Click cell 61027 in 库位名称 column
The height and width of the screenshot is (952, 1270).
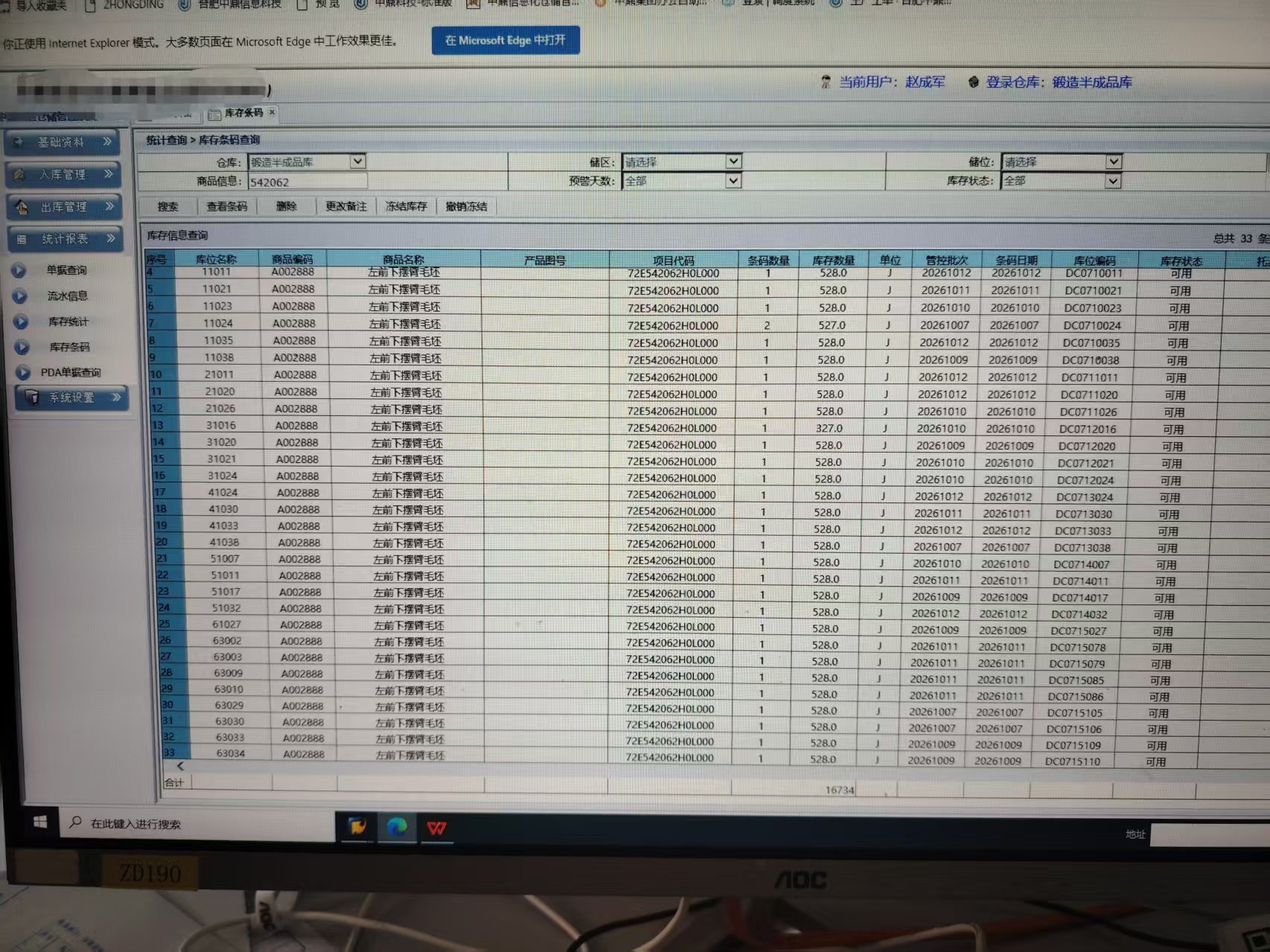tap(226, 624)
